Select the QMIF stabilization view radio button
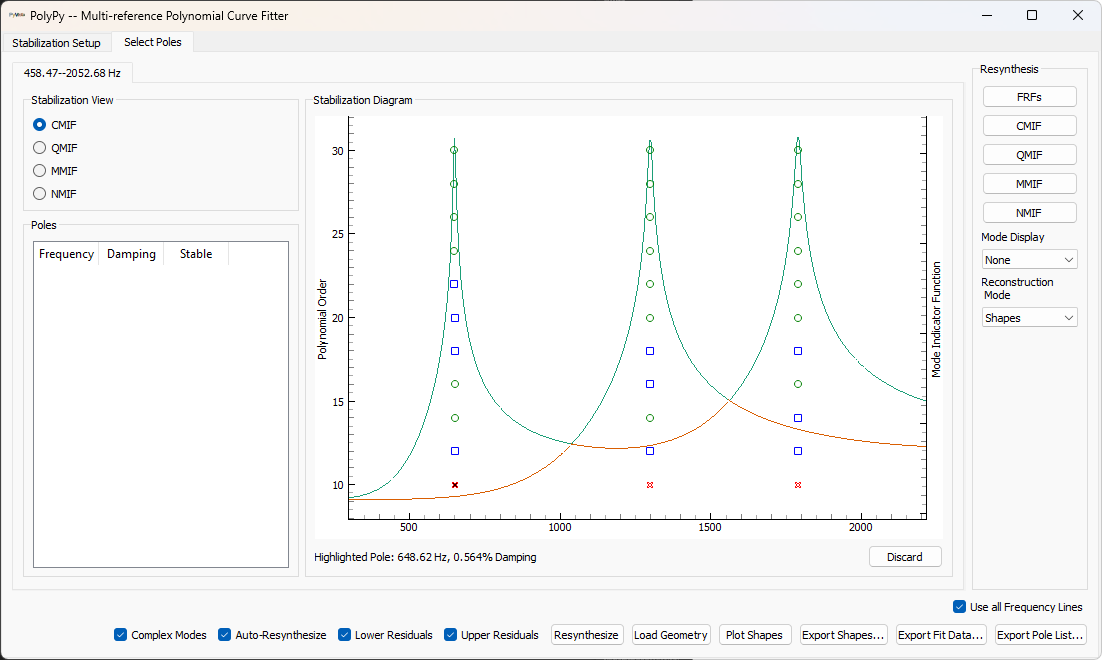This screenshot has width=1102, height=660. click(40, 148)
